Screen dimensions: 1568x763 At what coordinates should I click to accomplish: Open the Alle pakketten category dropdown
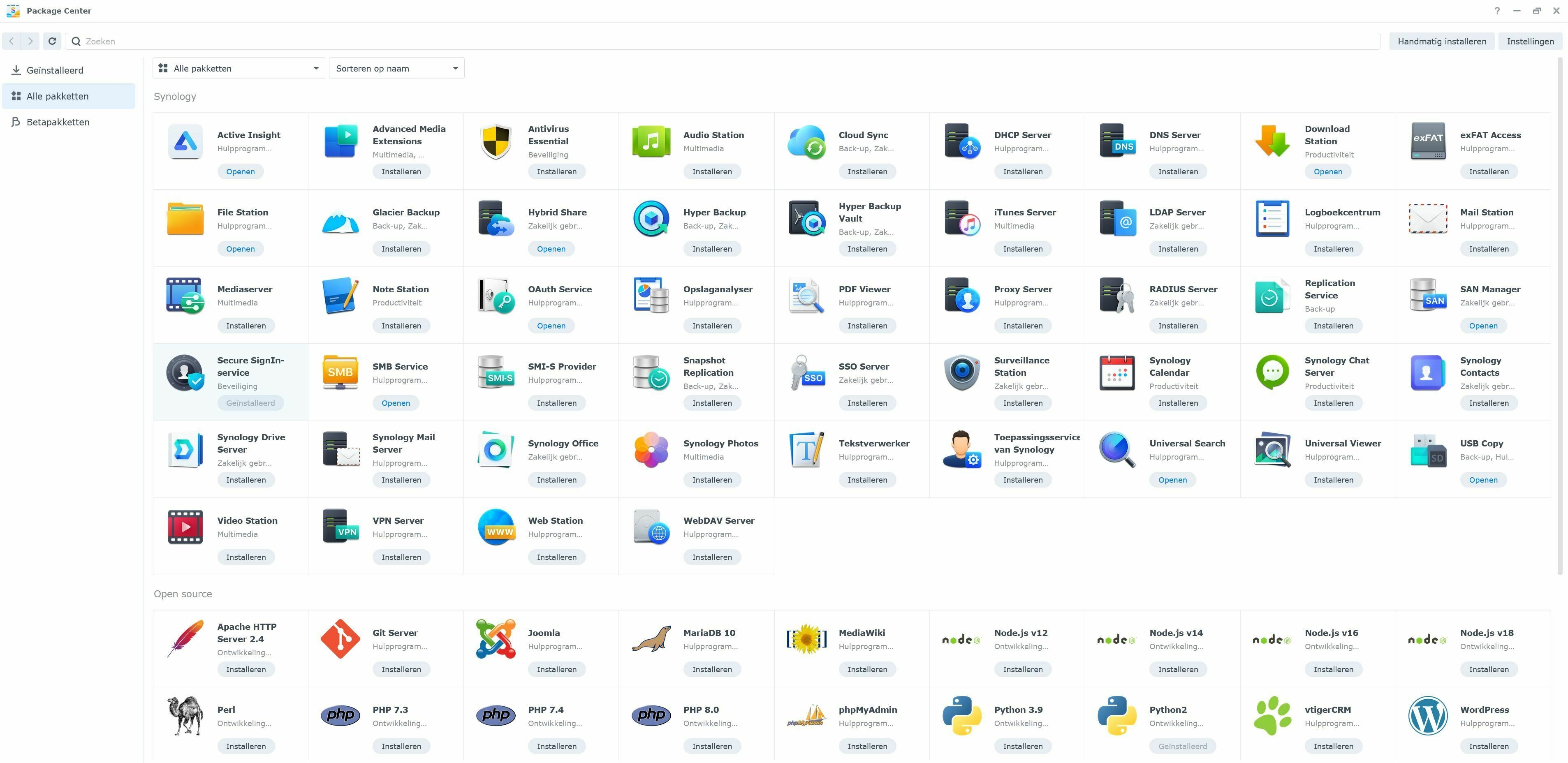coord(239,68)
